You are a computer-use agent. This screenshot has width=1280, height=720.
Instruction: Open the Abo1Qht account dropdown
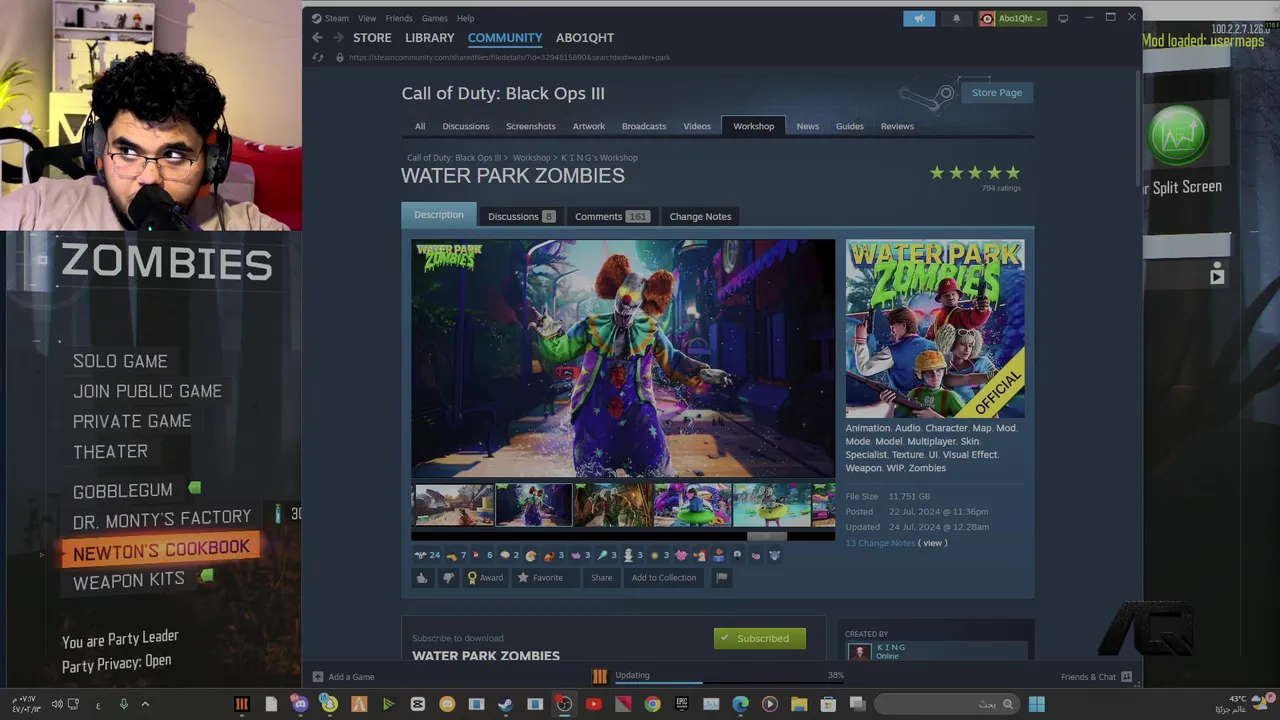[1012, 18]
